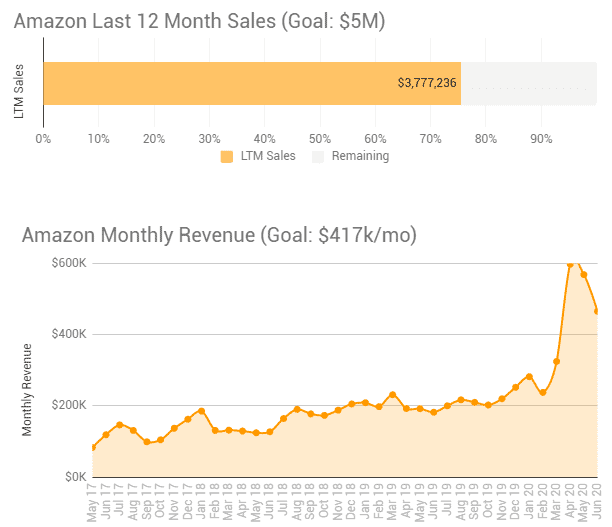This screenshot has height=527, width=612.
Task: Click the $0K y-axis label
Action: 75,477
